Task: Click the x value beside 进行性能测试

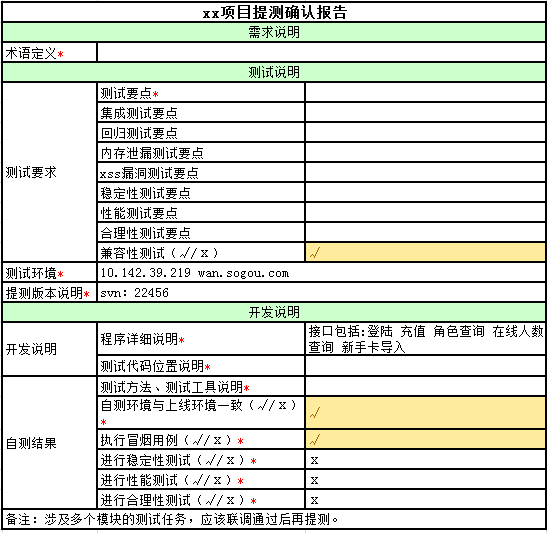Action: click(x=425, y=479)
